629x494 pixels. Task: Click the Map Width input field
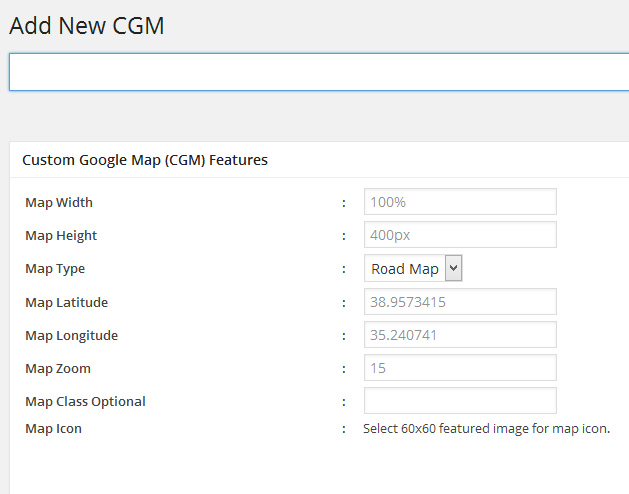460,202
